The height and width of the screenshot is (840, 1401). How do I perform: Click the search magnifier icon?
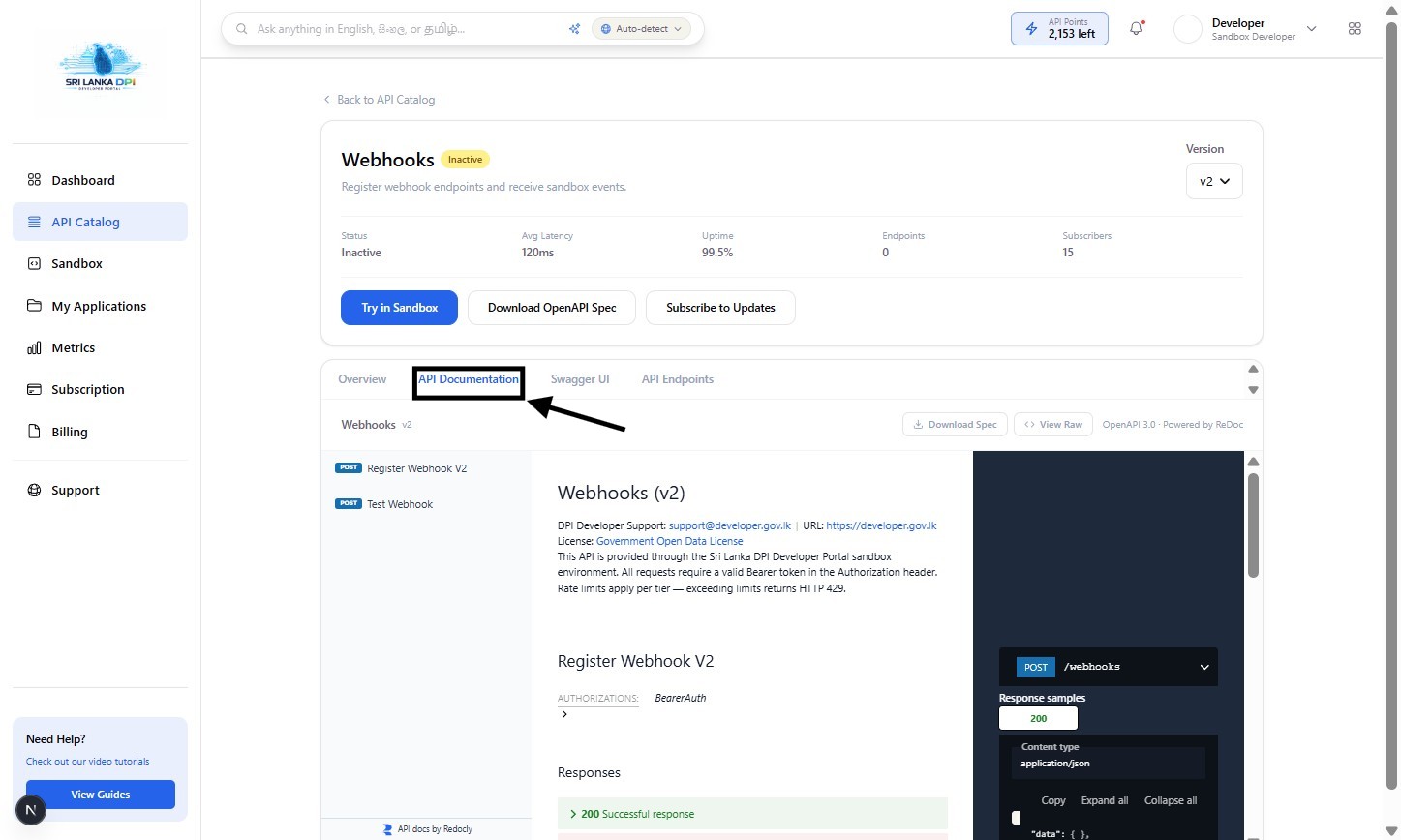242,29
